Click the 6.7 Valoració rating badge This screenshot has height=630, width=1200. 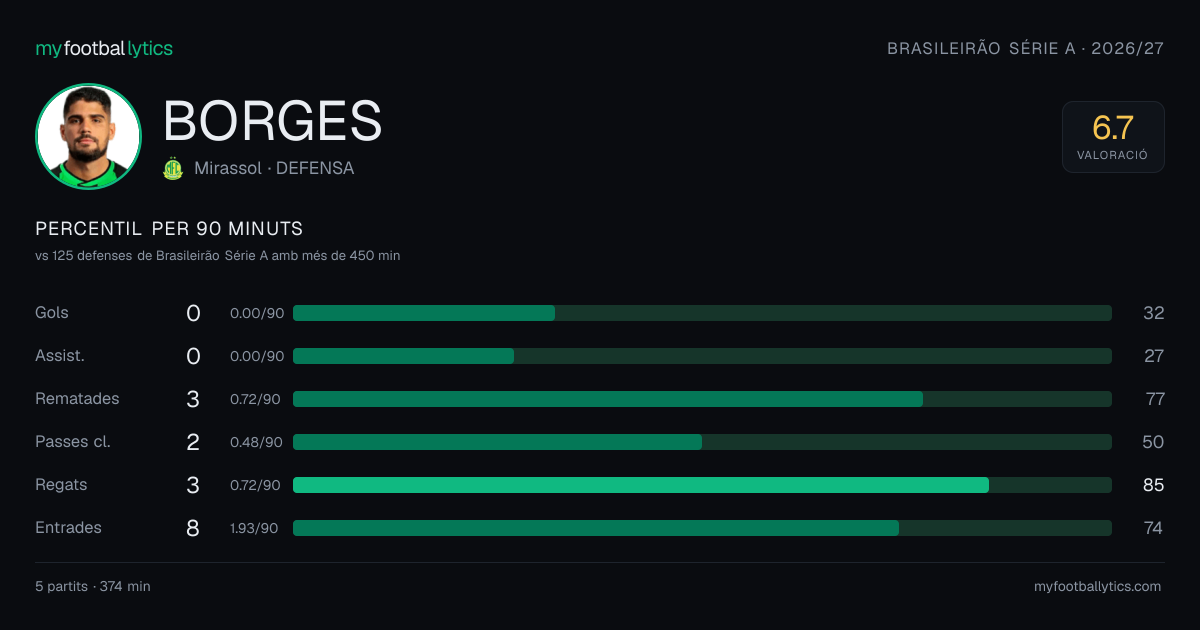coord(1113,137)
